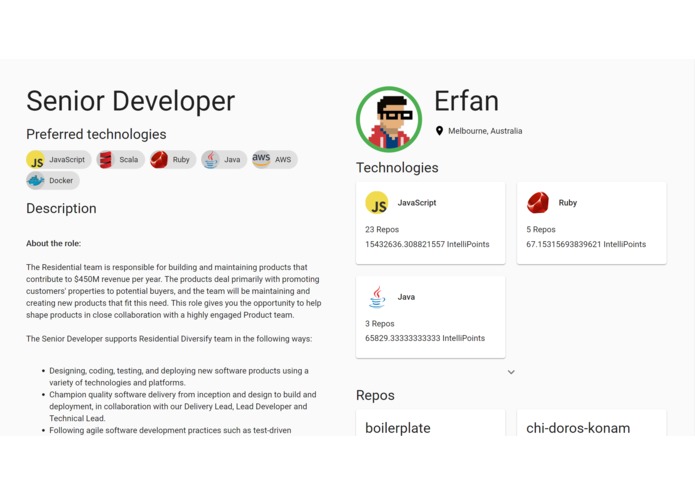The width and height of the screenshot is (695, 494).
Task: Click the JavaScript chip icon in Preferred technologies
Action: pos(35,159)
